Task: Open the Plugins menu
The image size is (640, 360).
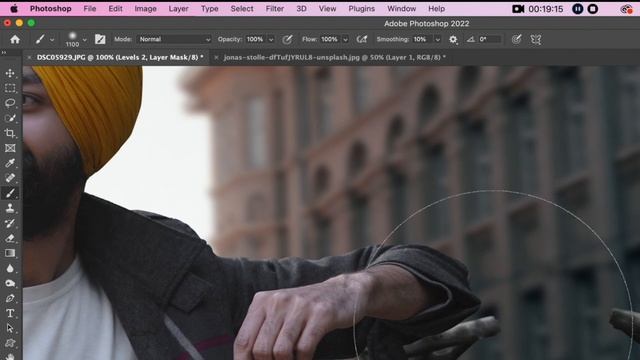Action: click(361, 9)
